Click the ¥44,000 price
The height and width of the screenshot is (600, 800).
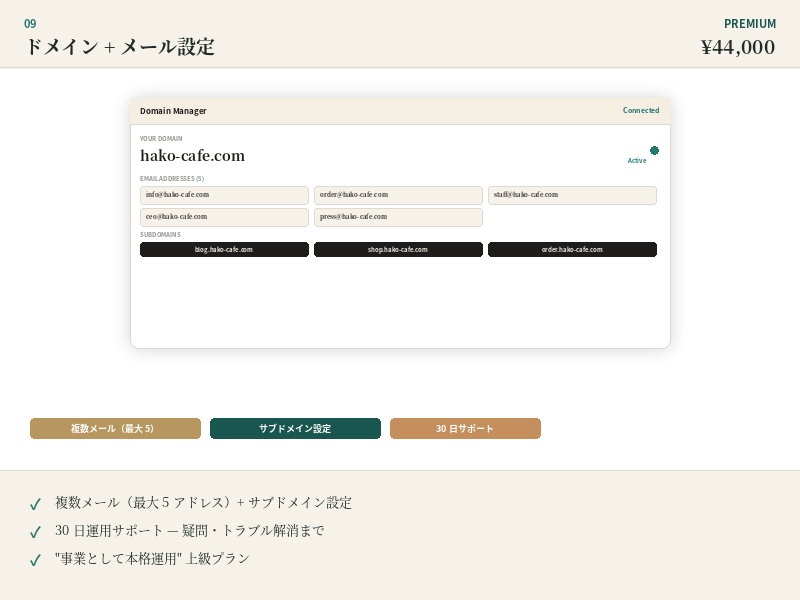point(738,47)
